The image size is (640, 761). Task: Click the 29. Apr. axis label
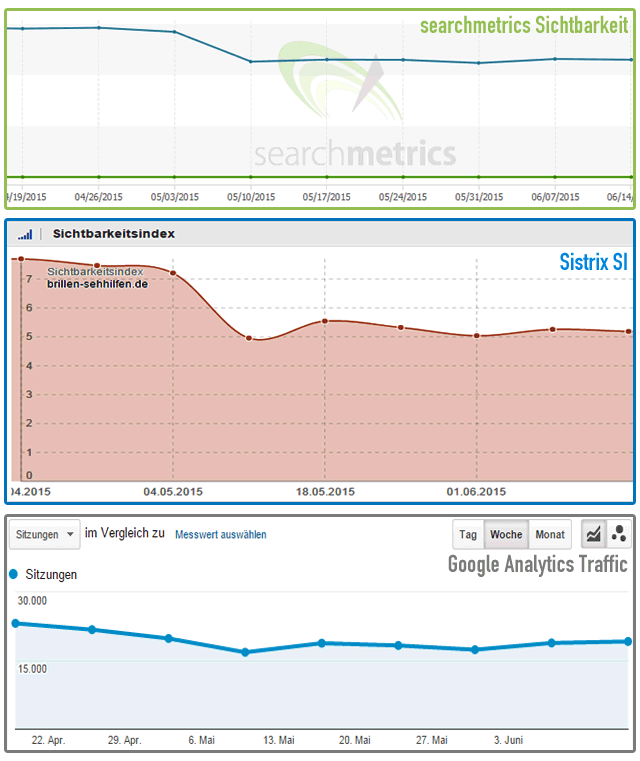124,740
